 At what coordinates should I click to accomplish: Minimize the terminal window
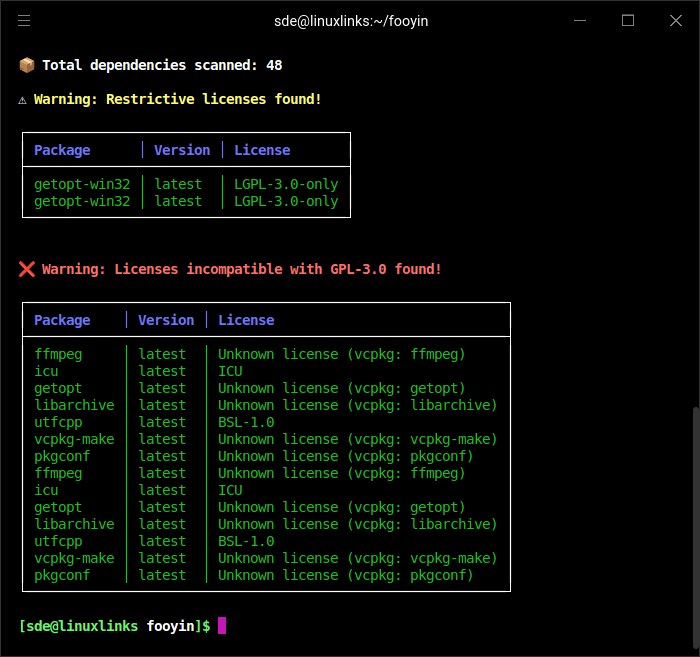coord(581,20)
